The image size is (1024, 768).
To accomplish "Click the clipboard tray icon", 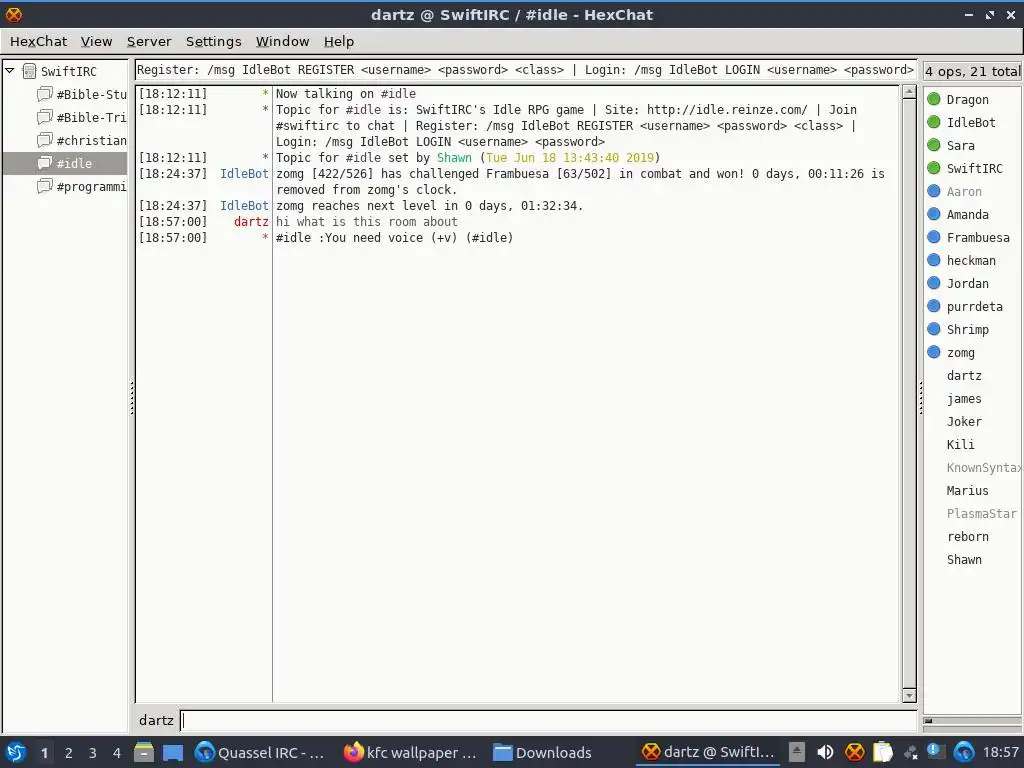I will (x=882, y=752).
